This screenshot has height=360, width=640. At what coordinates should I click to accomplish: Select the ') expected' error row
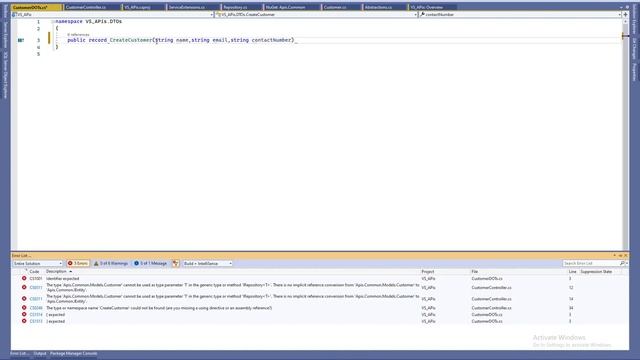pos(320,321)
